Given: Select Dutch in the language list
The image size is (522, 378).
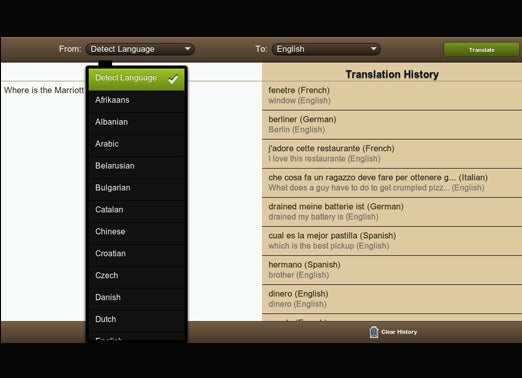Looking at the screenshot, I should click(136, 319).
